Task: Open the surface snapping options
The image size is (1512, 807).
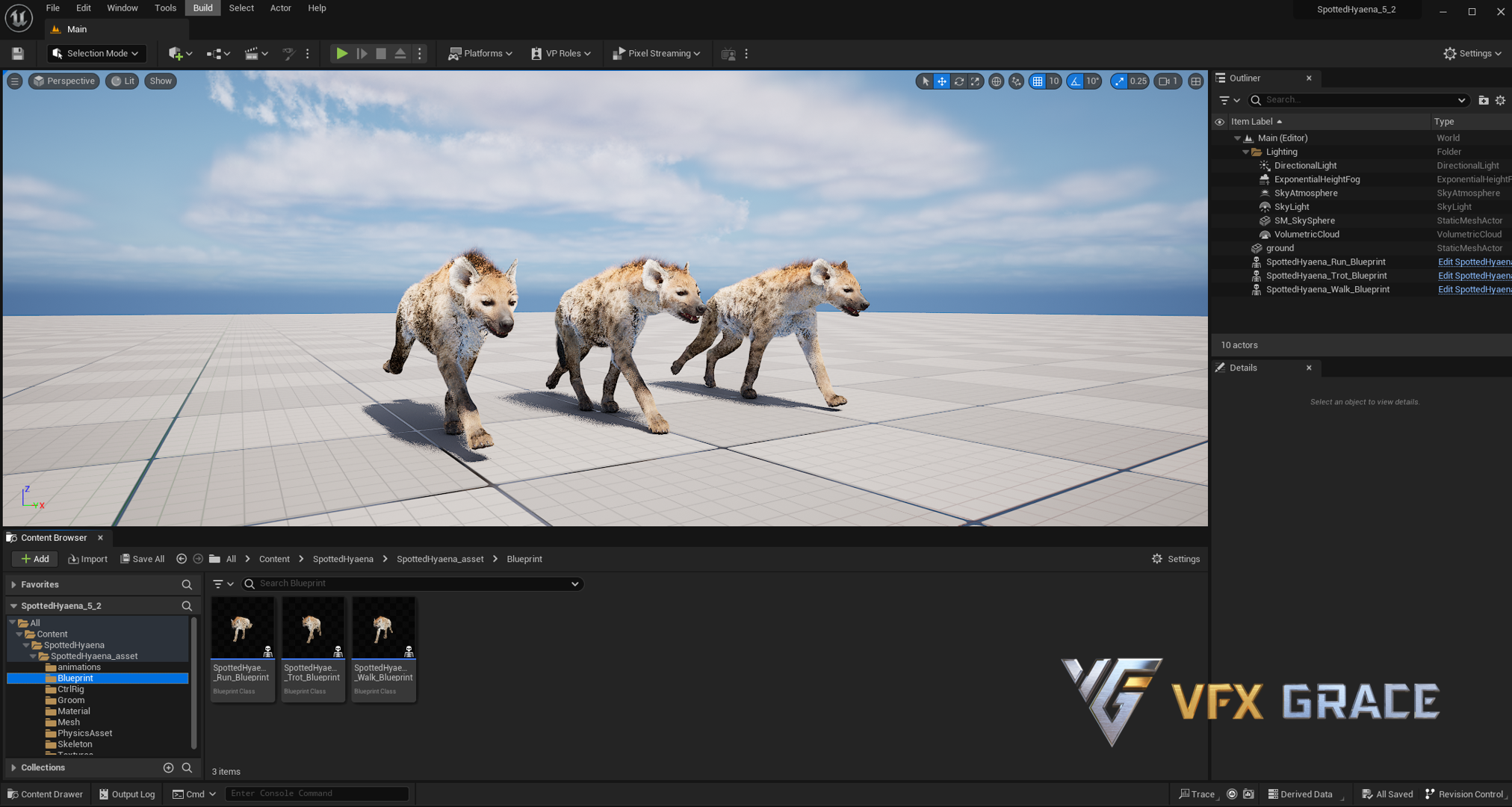Action: point(1016,81)
